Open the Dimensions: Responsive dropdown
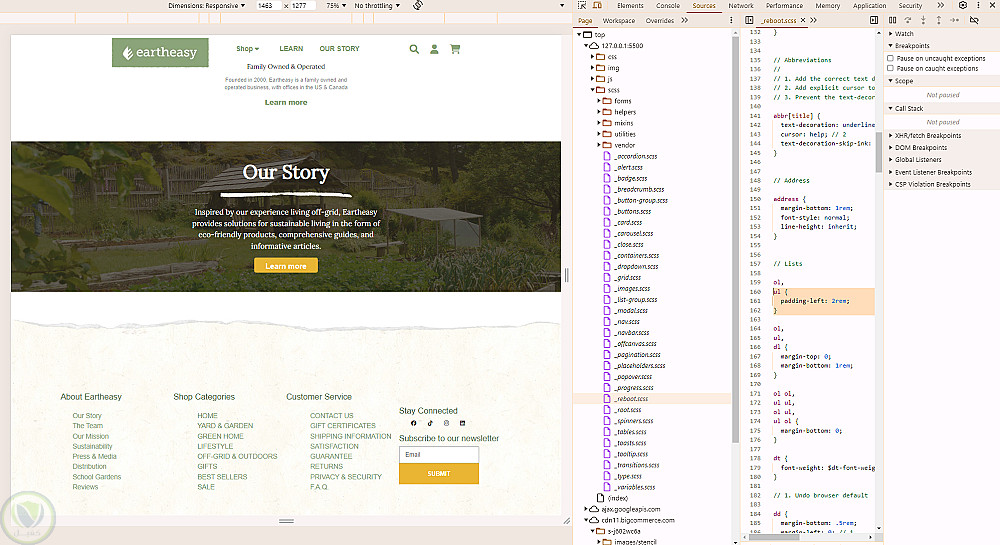The image size is (1000, 545). tap(207, 5)
